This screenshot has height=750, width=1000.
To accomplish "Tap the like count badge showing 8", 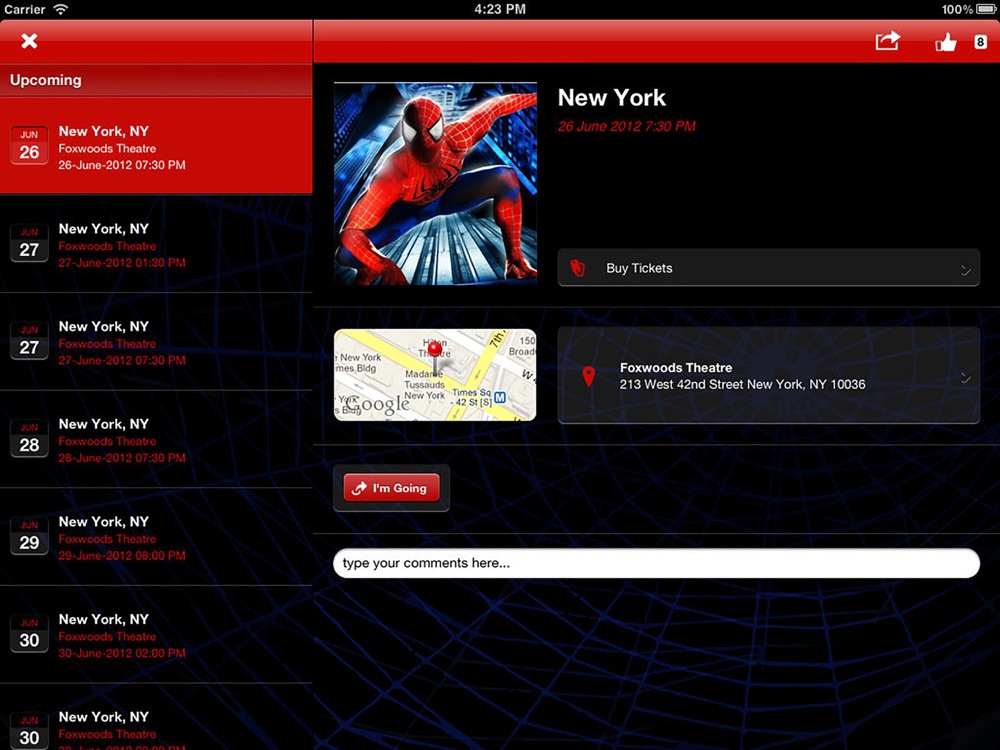I will (980, 42).
